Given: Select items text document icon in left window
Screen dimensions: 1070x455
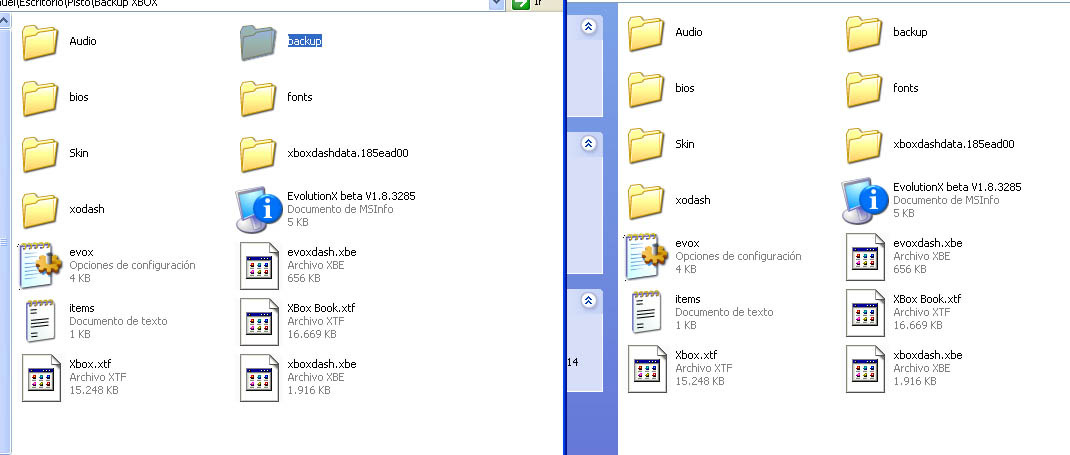Looking at the screenshot, I should [40, 321].
